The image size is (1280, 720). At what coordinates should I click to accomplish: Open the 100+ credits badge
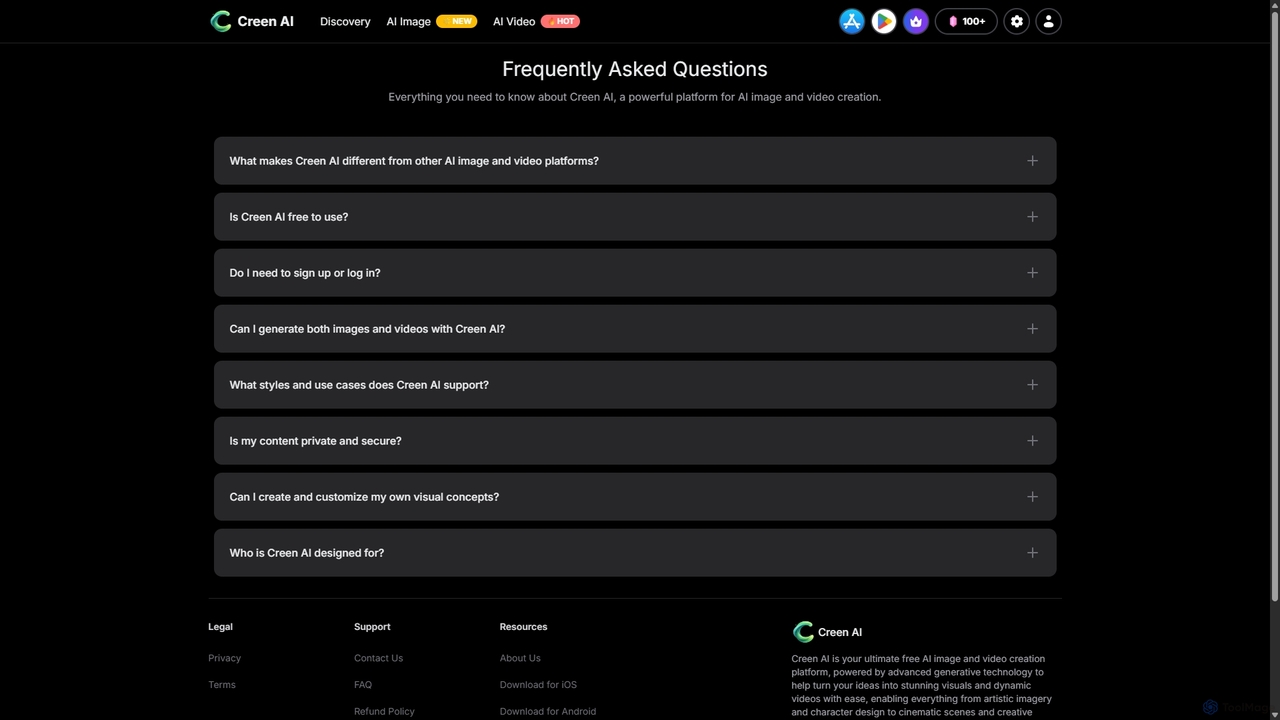click(x=966, y=21)
